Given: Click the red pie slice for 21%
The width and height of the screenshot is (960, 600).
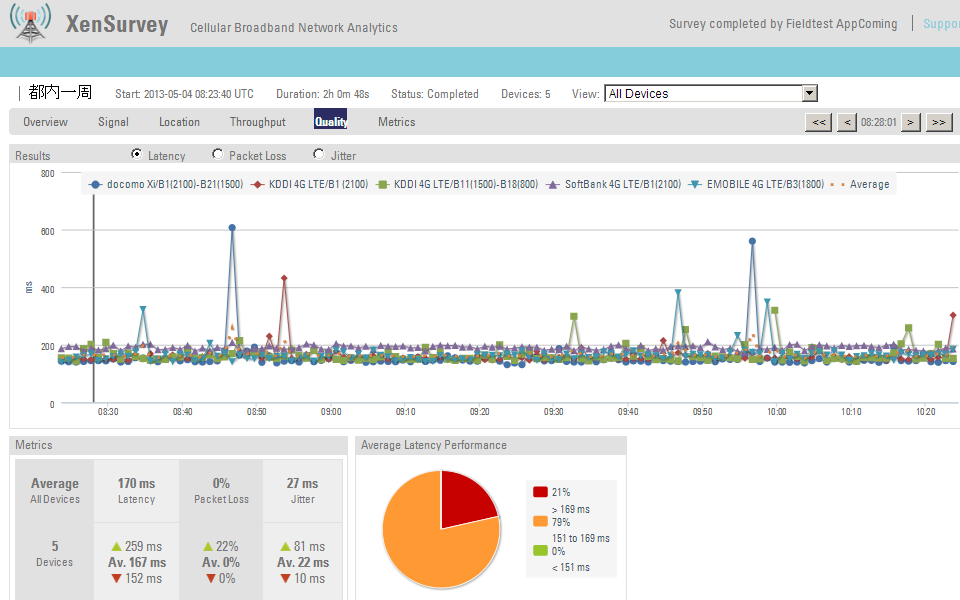Looking at the screenshot, I should tap(465, 502).
